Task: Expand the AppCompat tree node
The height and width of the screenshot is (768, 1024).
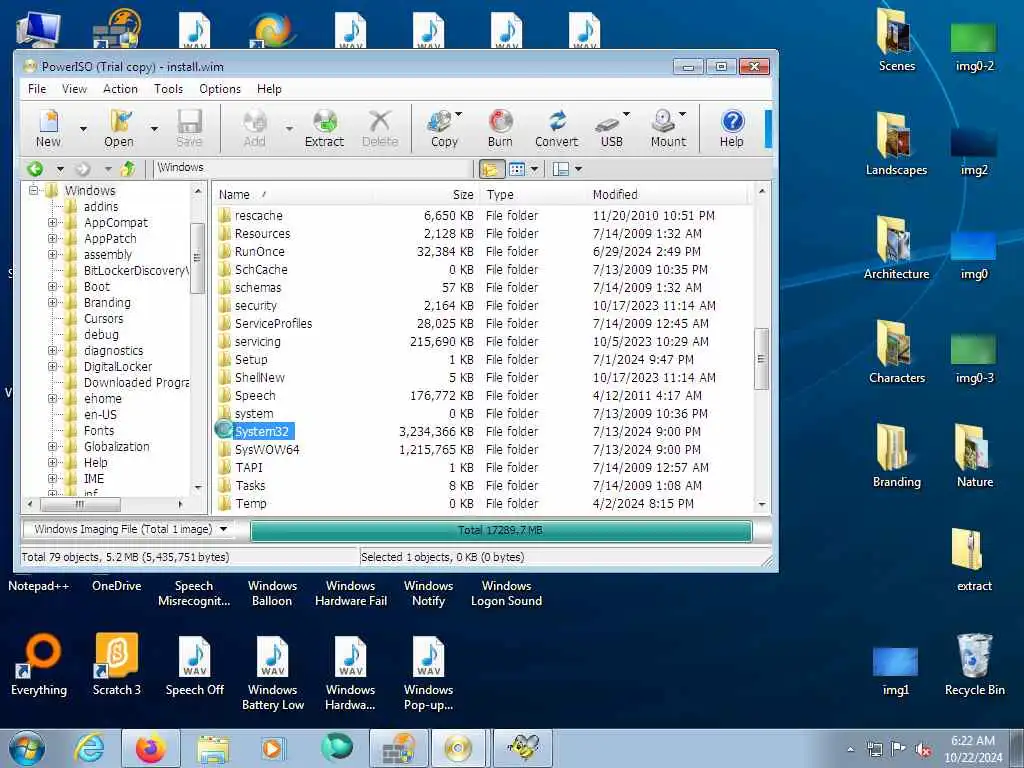Action: point(52,223)
